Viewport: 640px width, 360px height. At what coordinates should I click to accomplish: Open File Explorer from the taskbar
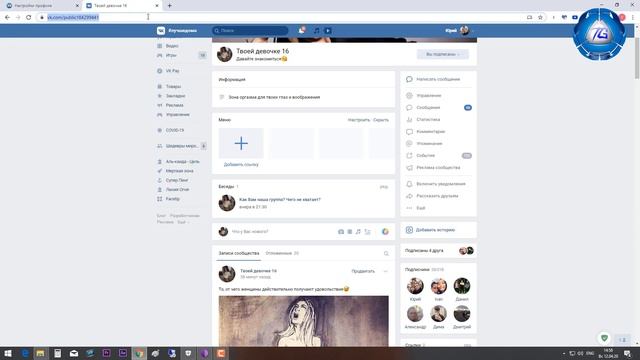40,353
